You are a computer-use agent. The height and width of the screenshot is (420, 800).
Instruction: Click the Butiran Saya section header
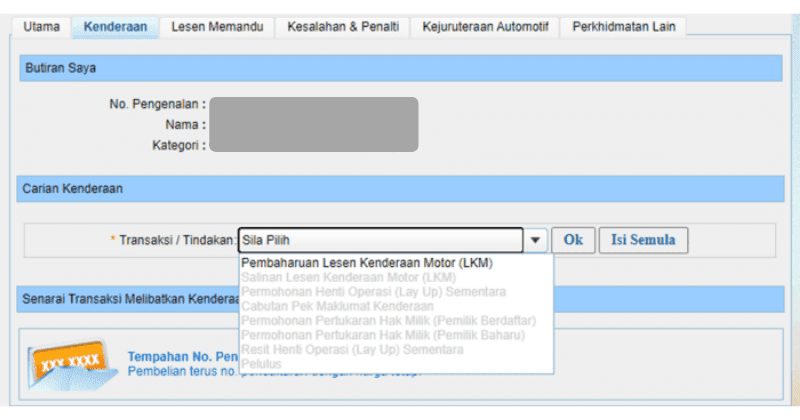(x=401, y=68)
